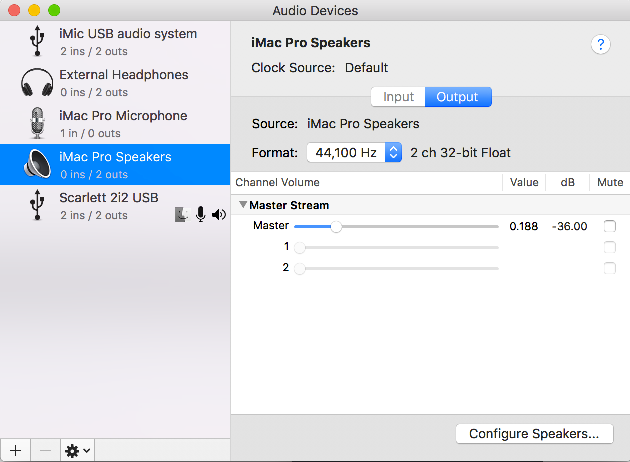Switch to the Input tab

point(398,97)
